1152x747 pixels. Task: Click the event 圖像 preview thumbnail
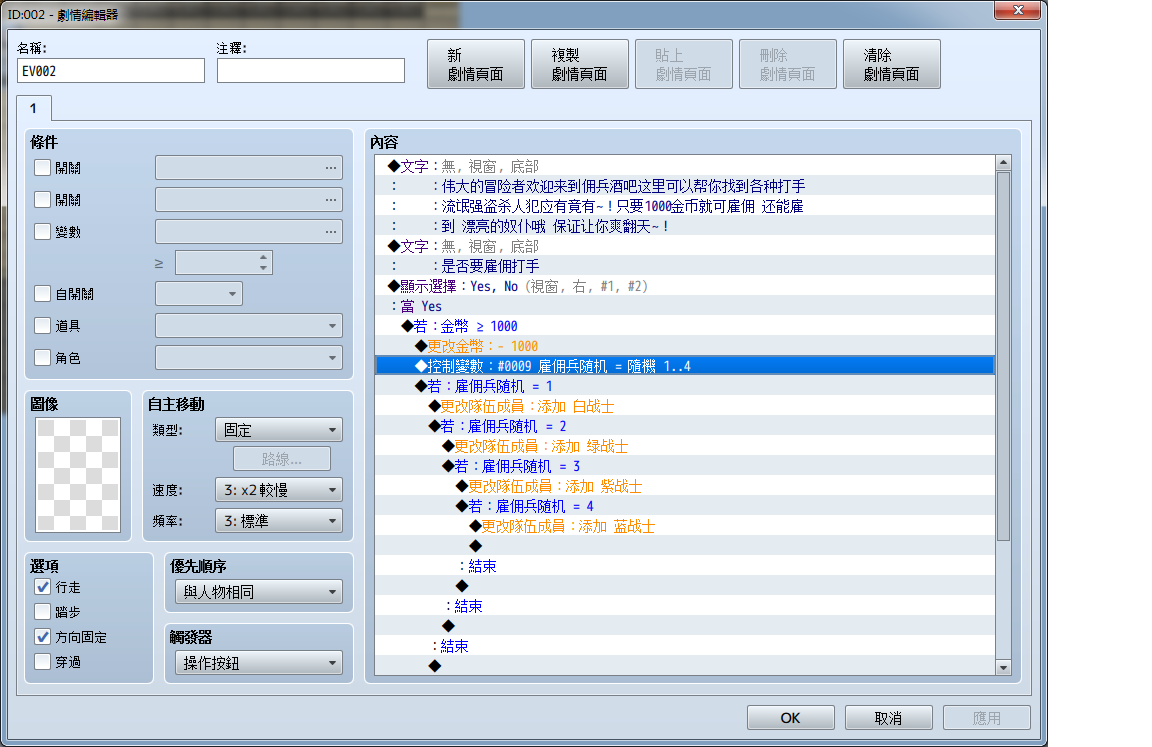tap(78, 474)
